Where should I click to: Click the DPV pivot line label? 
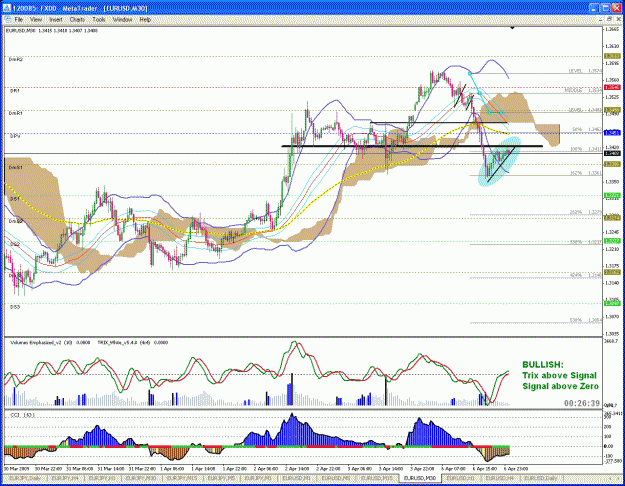tap(15, 136)
